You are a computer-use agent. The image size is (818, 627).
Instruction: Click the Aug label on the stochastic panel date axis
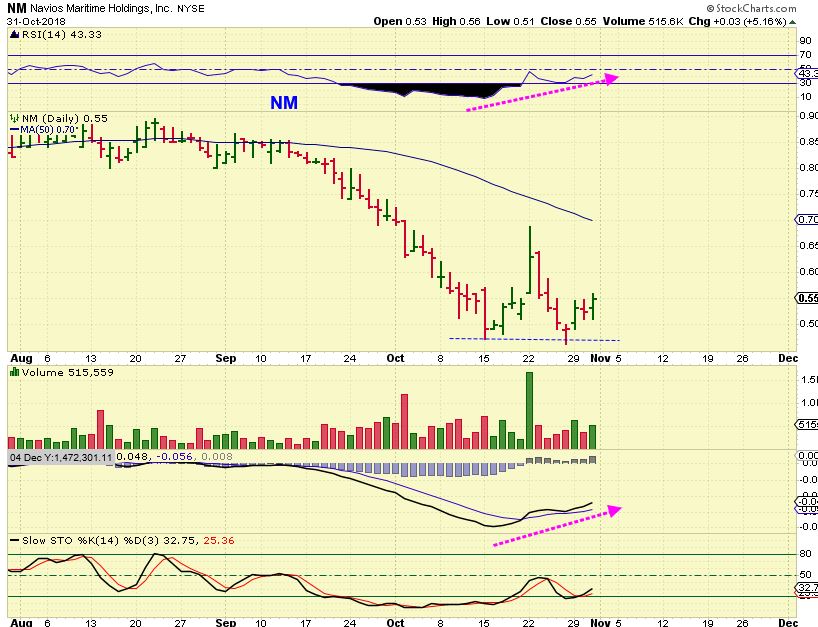21,622
